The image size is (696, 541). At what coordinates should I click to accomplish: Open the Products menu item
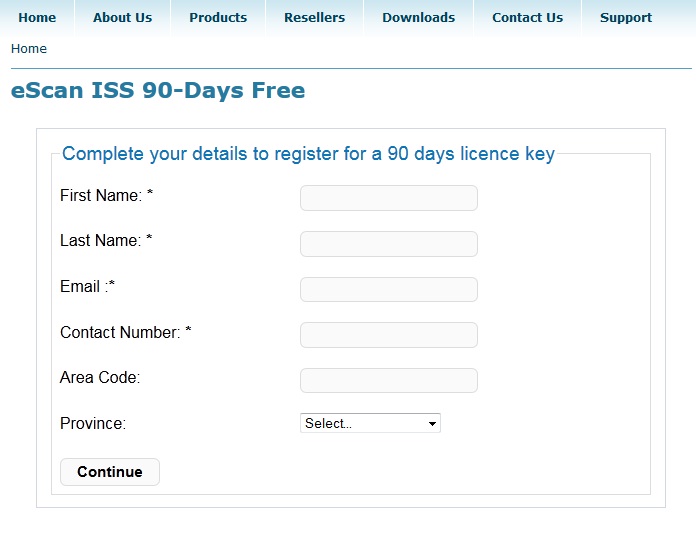pyautogui.click(x=218, y=18)
